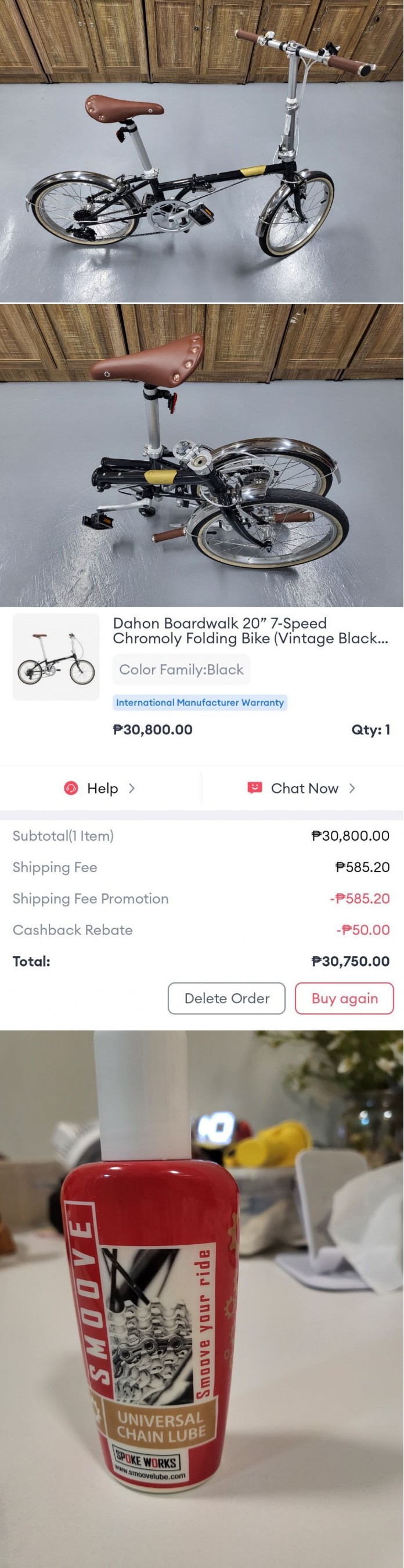Tap the Shipping Fee Promotion row
The height and width of the screenshot is (1568, 404).
[x=201, y=899]
